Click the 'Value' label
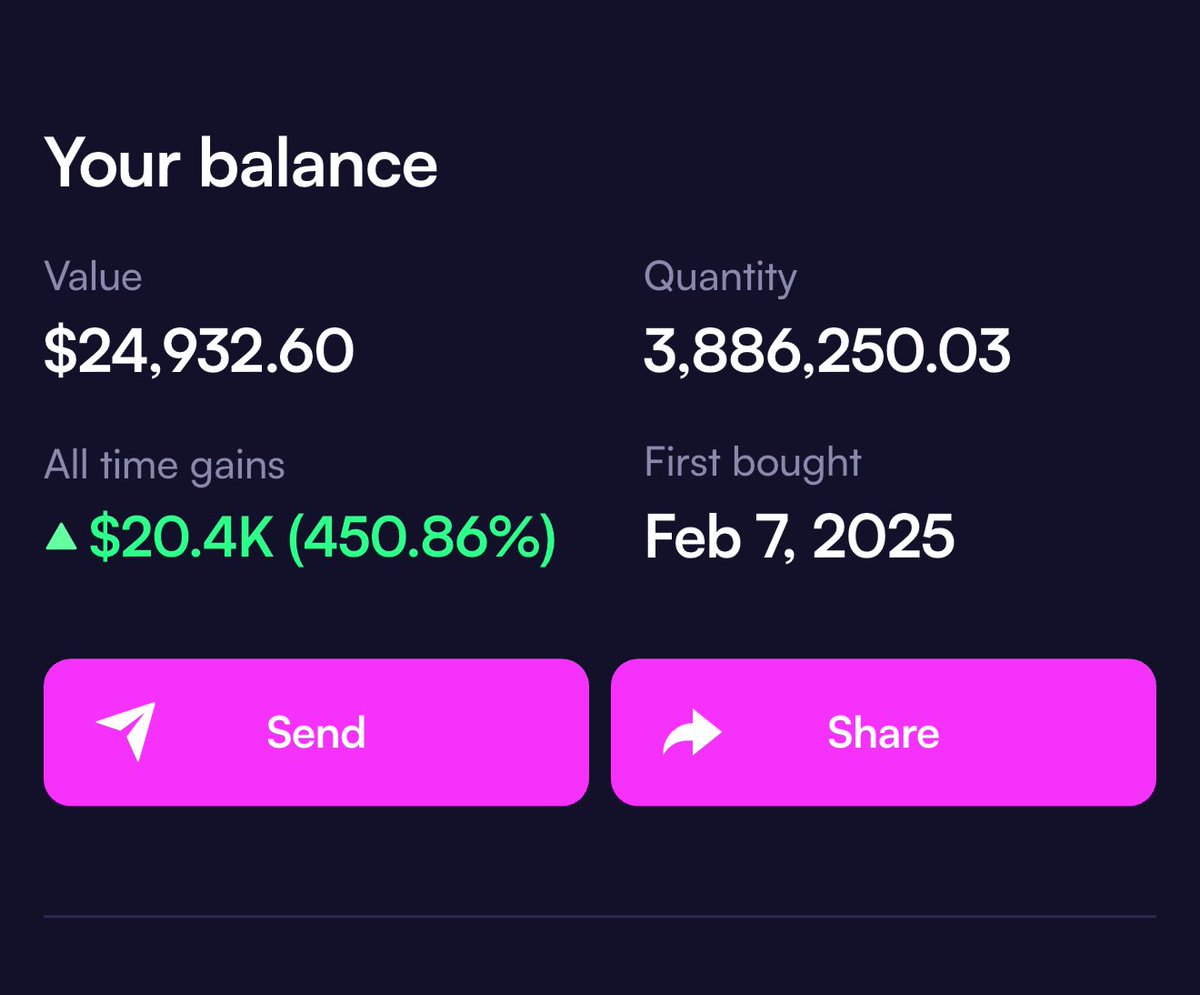This screenshot has height=995, width=1200. (93, 277)
